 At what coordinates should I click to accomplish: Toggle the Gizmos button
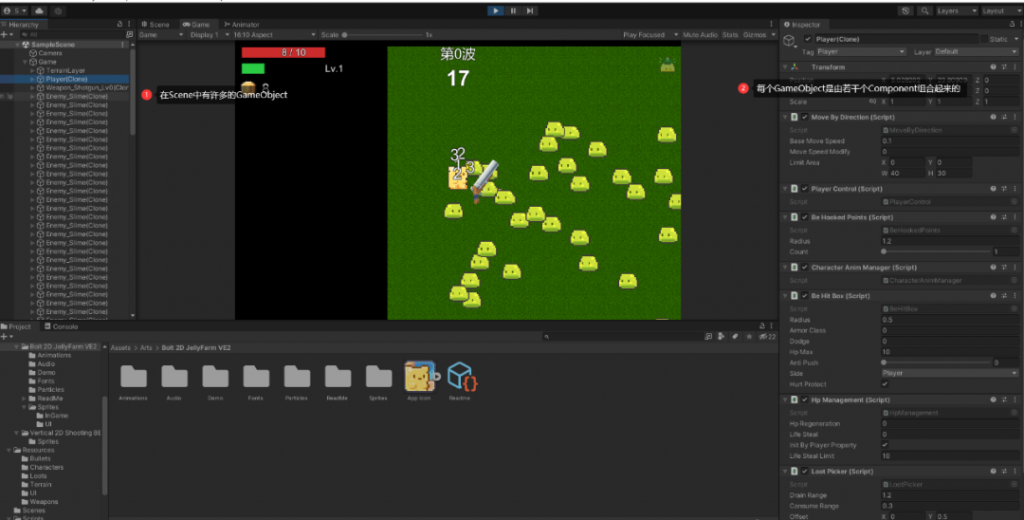754,35
